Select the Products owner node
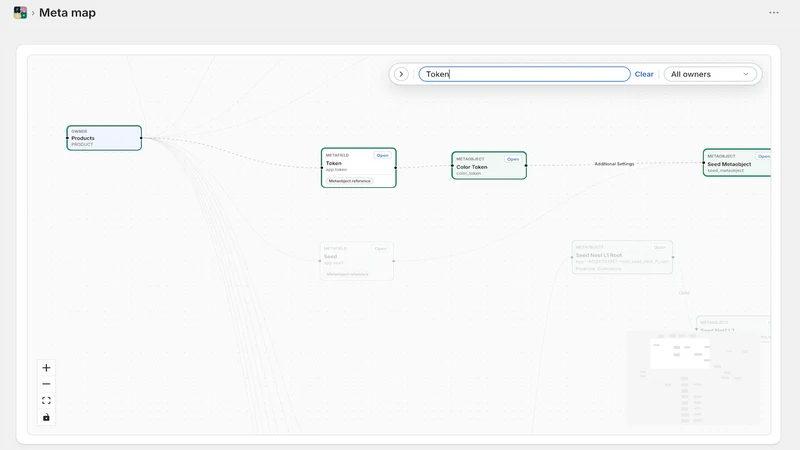800x450 pixels. (104, 138)
